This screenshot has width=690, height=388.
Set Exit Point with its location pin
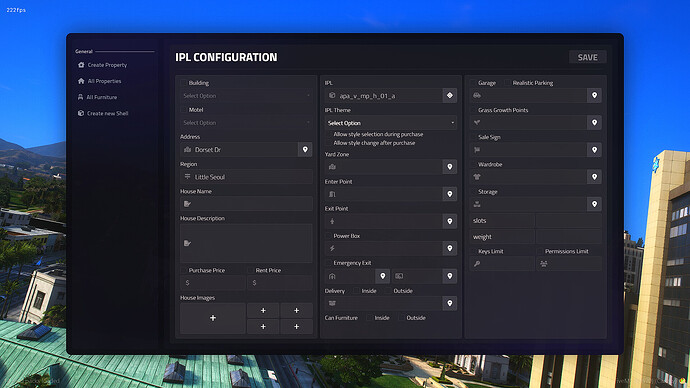click(x=450, y=221)
